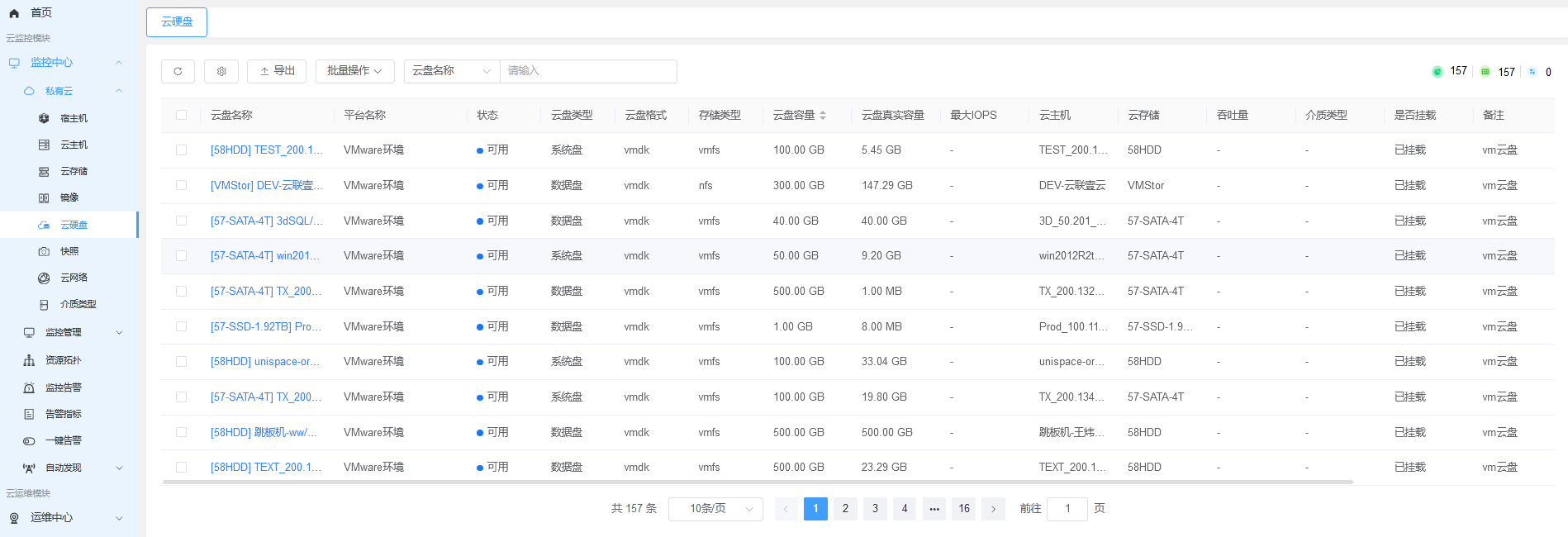Expand the 运维中心 menu chevron
This screenshot has width=1568, height=537.
tap(119, 518)
